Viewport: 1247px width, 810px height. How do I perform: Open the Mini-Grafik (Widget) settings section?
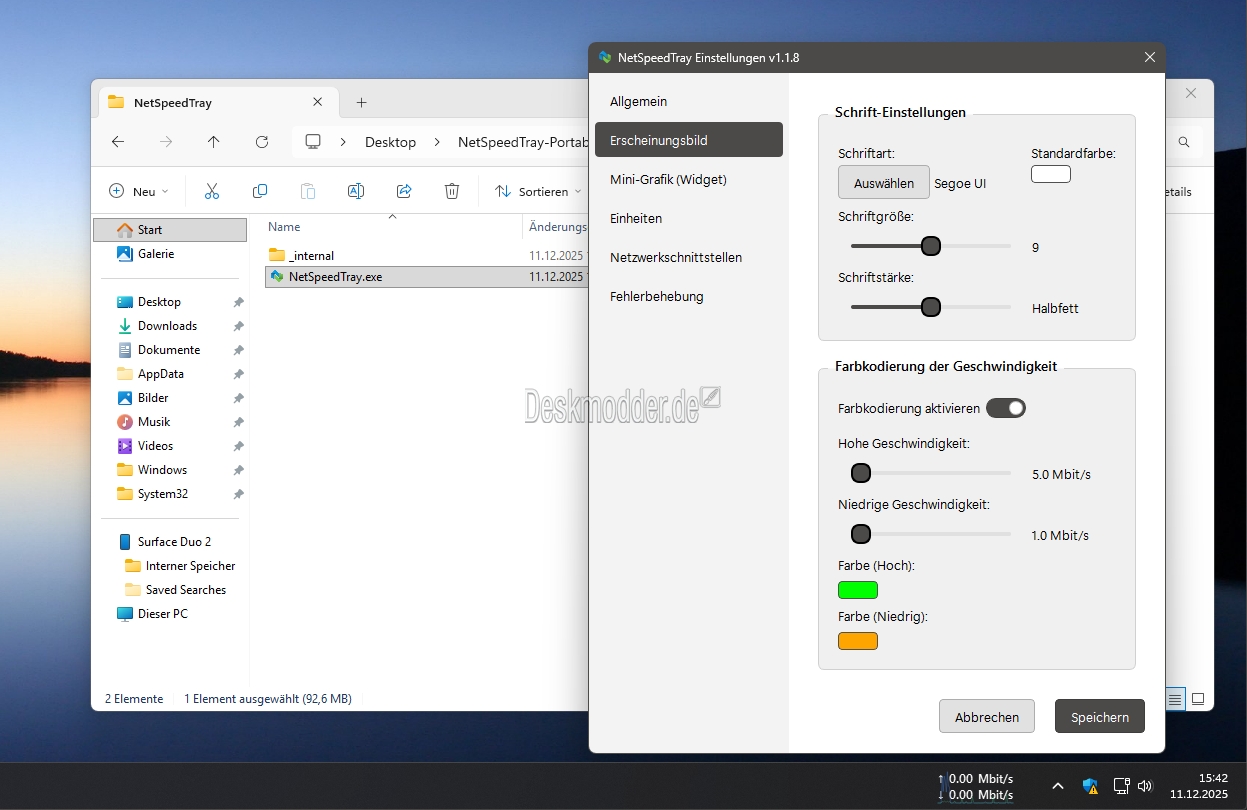(x=668, y=179)
